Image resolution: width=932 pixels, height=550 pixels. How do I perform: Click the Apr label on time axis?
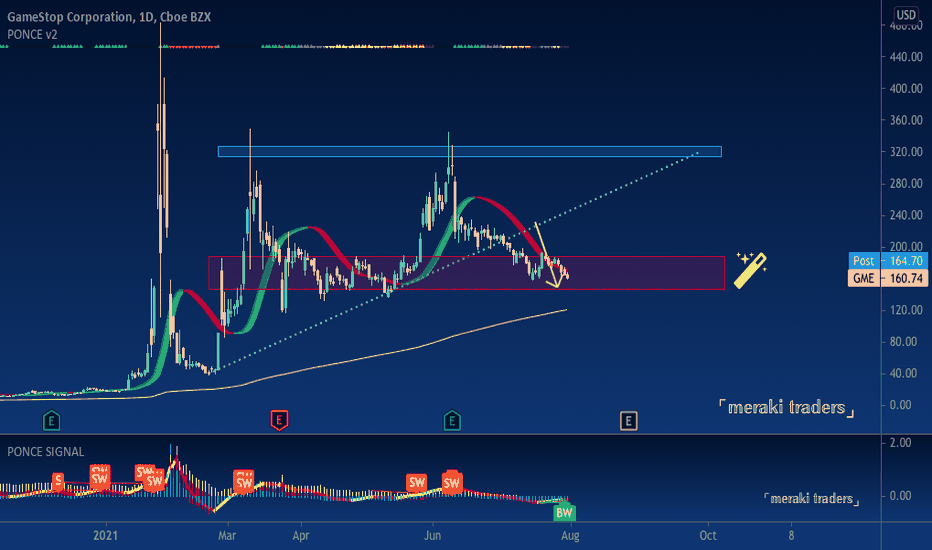pyautogui.click(x=301, y=535)
